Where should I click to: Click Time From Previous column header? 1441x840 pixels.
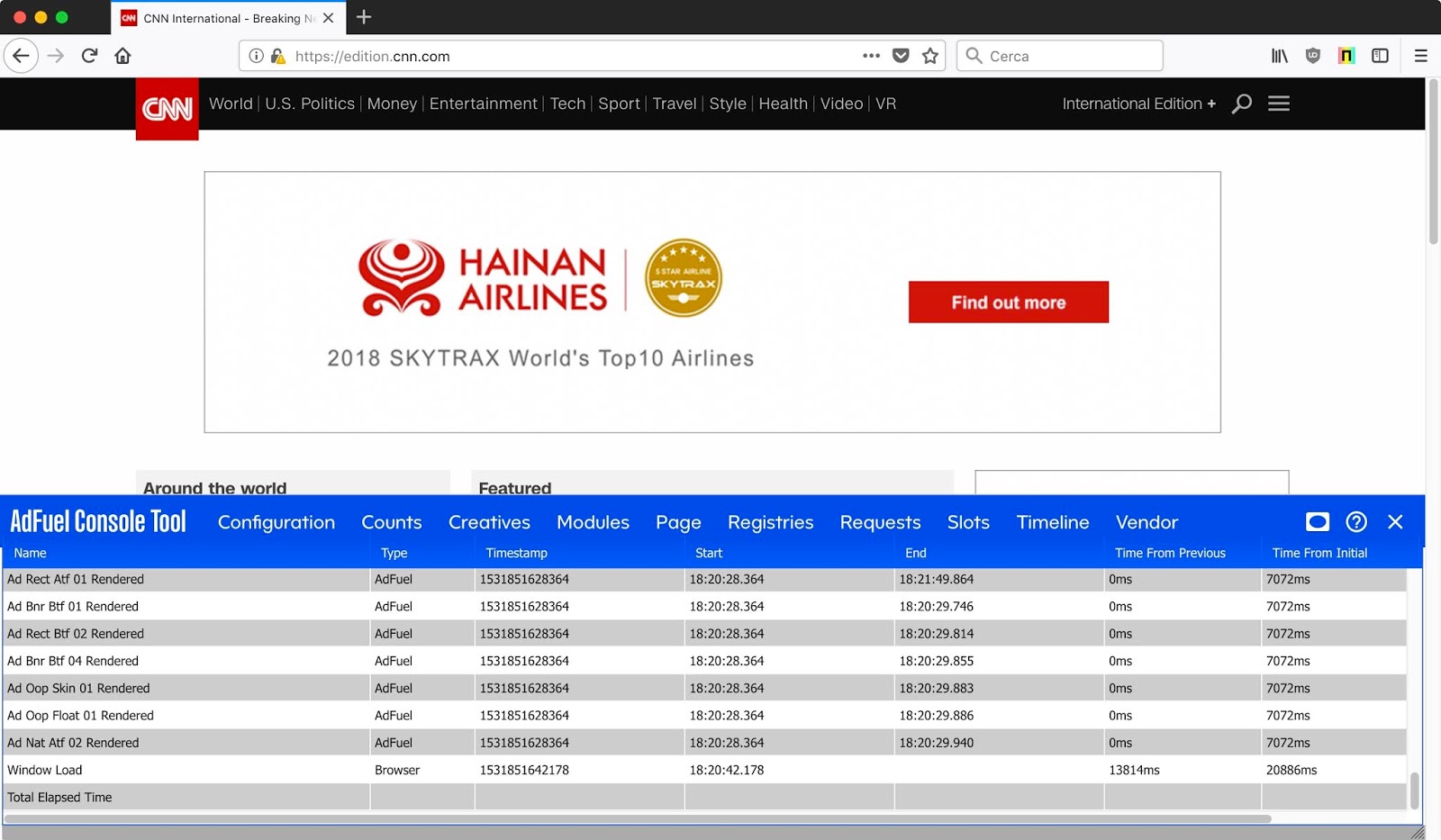(x=1170, y=553)
